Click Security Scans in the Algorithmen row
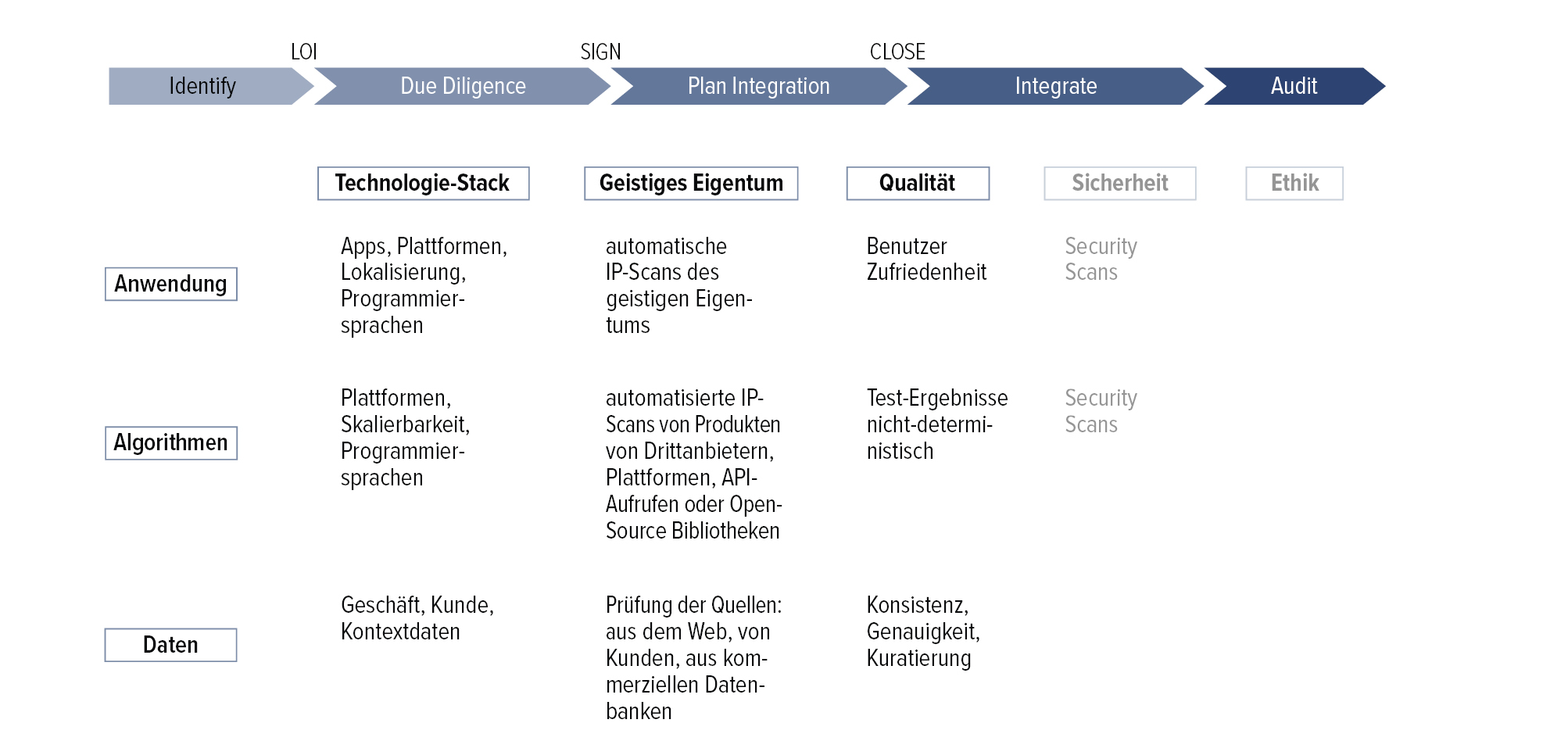Viewport: 1568px width, 741px height. pos(1101,411)
